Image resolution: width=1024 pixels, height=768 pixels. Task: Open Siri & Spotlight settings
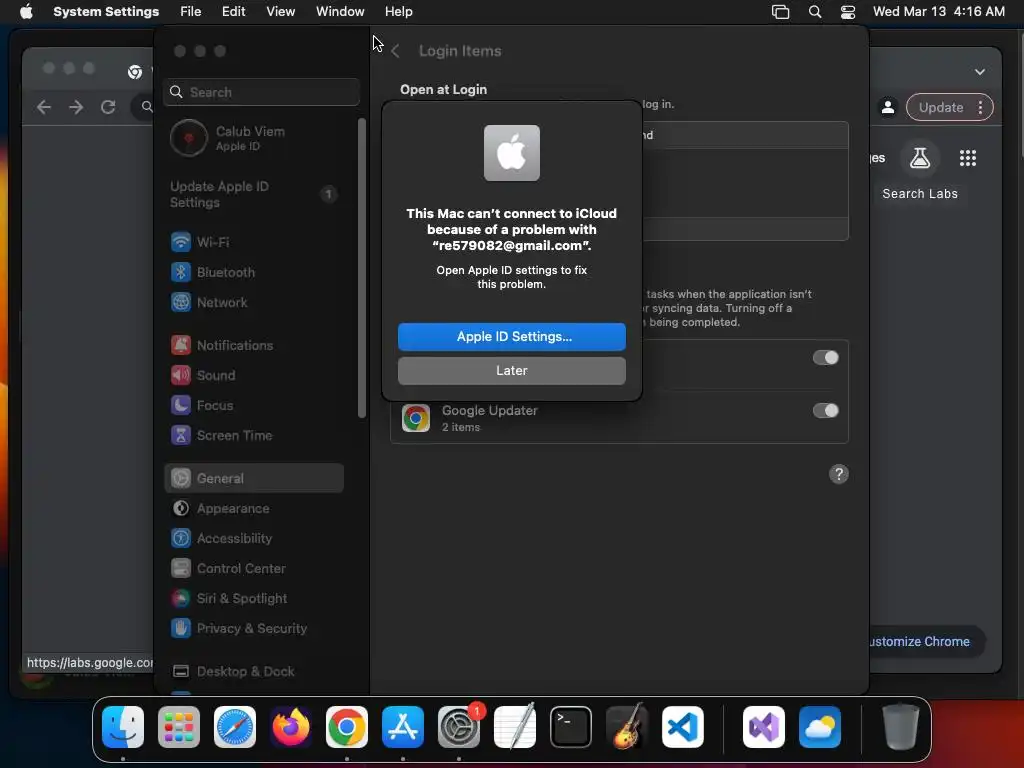[254, 599]
